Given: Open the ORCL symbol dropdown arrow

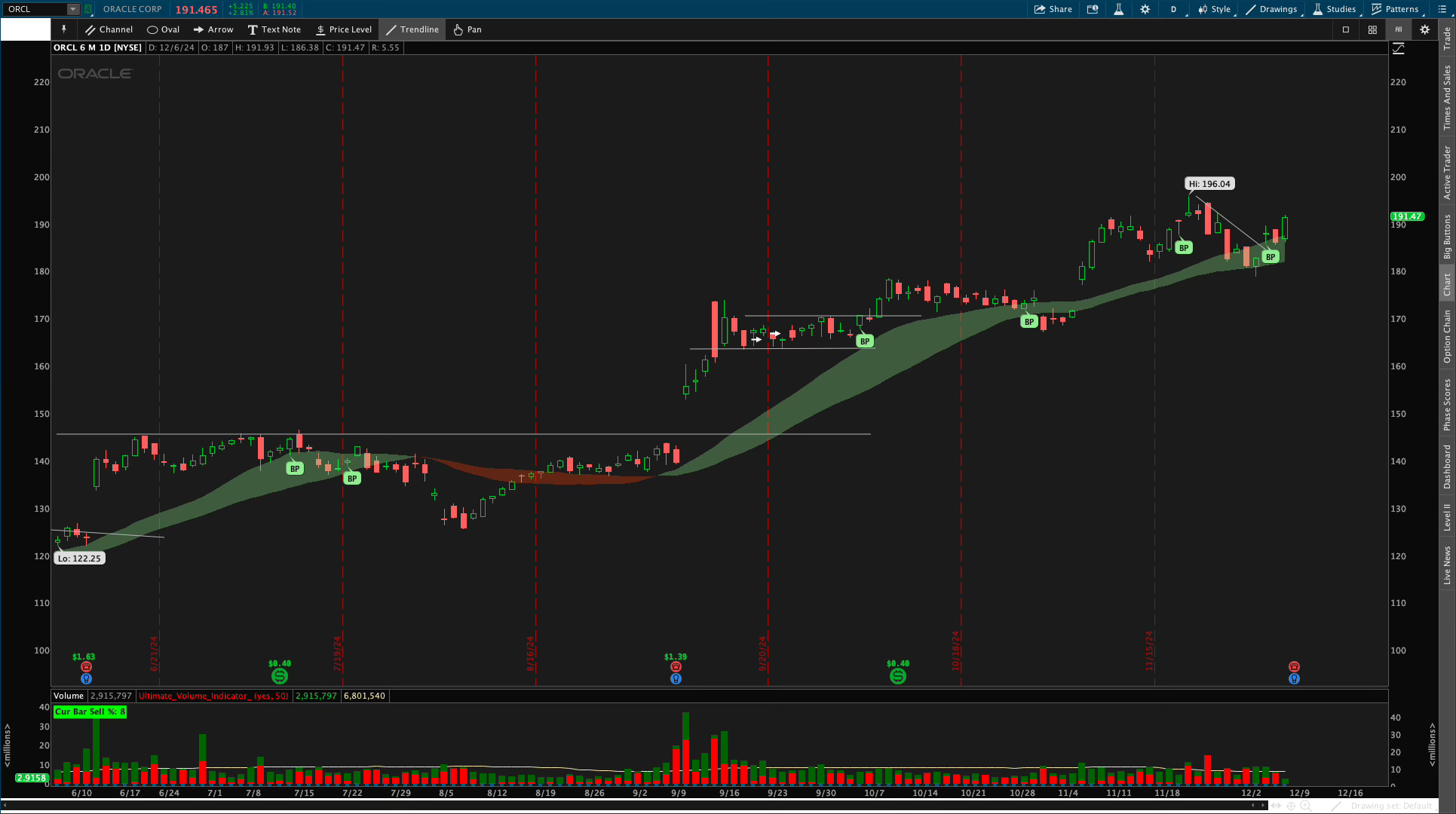Looking at the screenshot, I should (73, 9).
